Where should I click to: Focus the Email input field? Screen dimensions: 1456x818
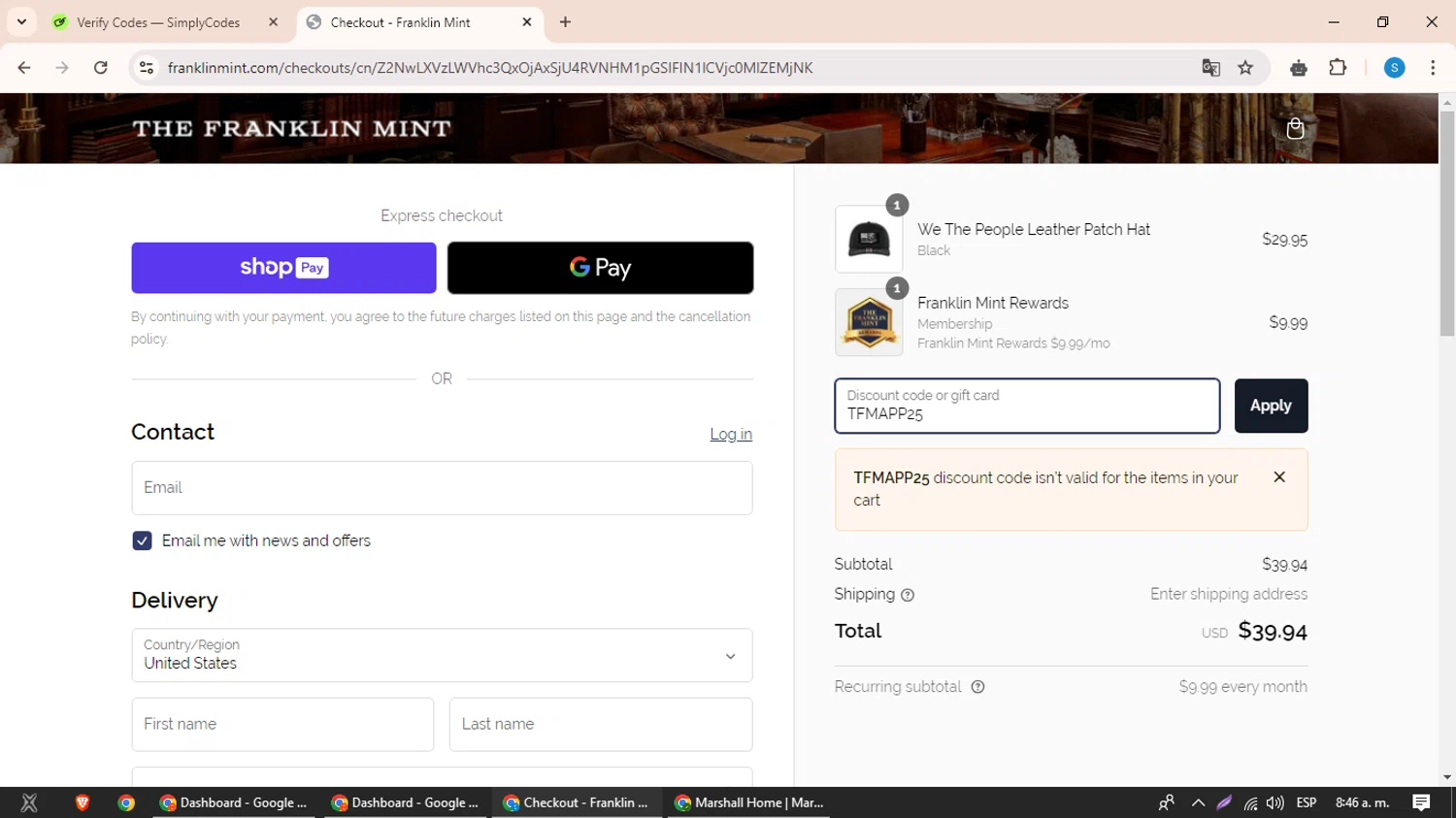click(x=442, y=487)
